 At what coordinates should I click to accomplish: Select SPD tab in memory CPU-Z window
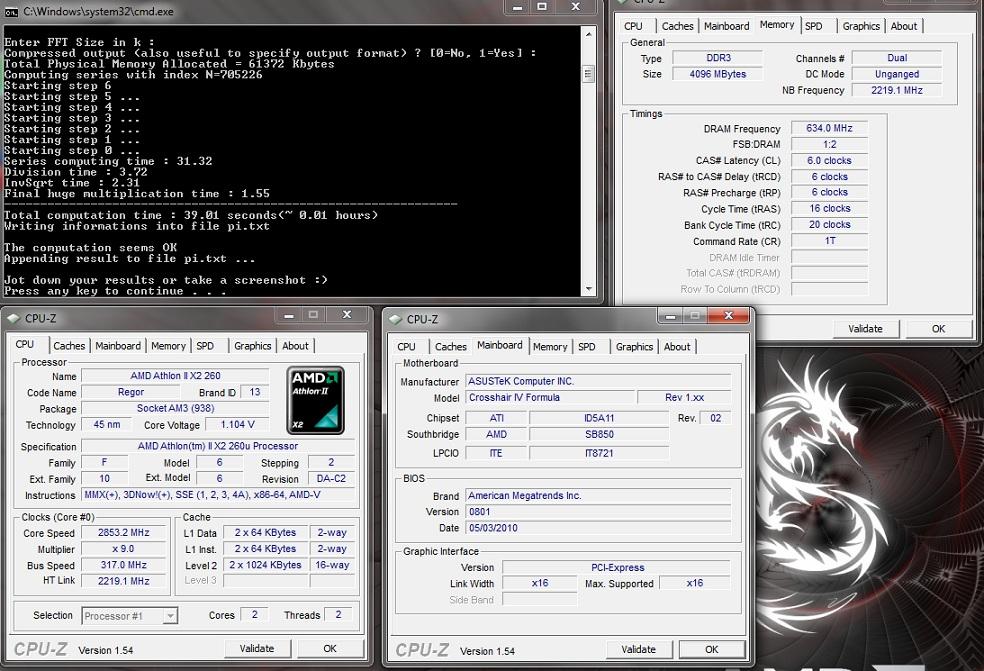[x=813, y=26]
